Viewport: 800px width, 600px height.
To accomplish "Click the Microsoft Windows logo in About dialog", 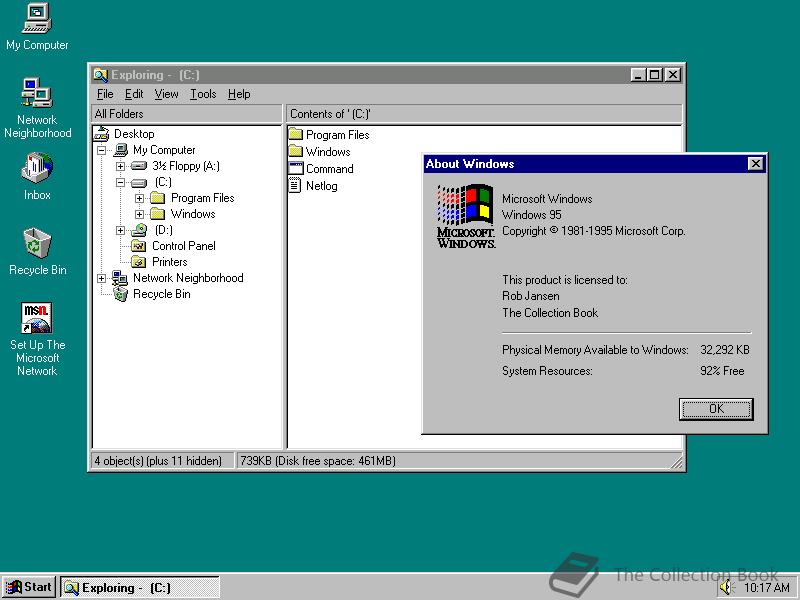I will point(466,217).
